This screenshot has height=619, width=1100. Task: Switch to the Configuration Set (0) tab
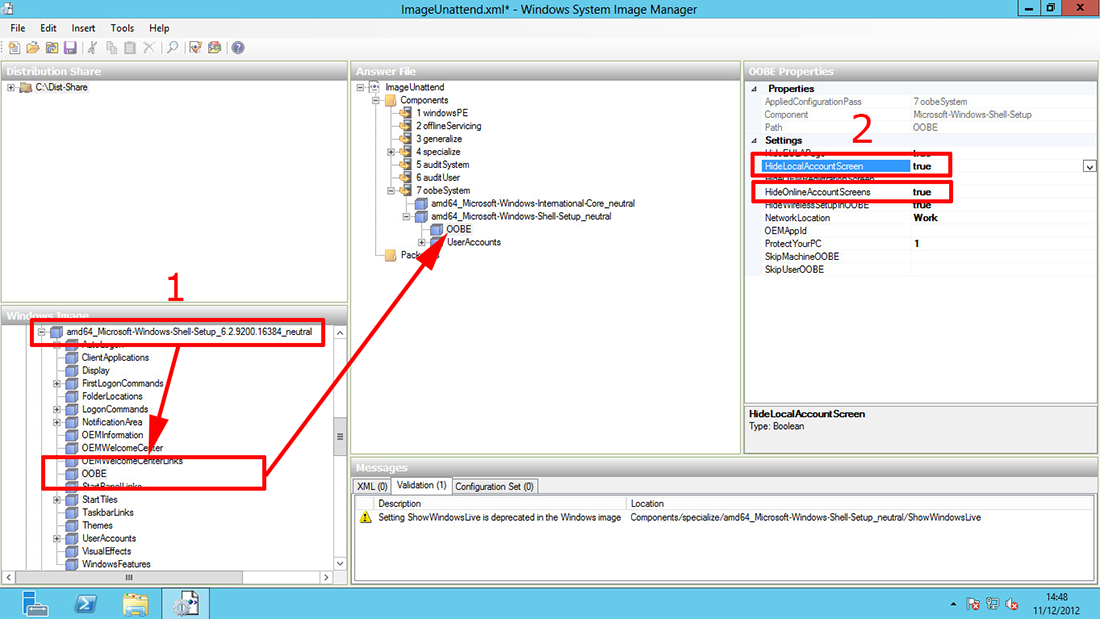(495, 486)
